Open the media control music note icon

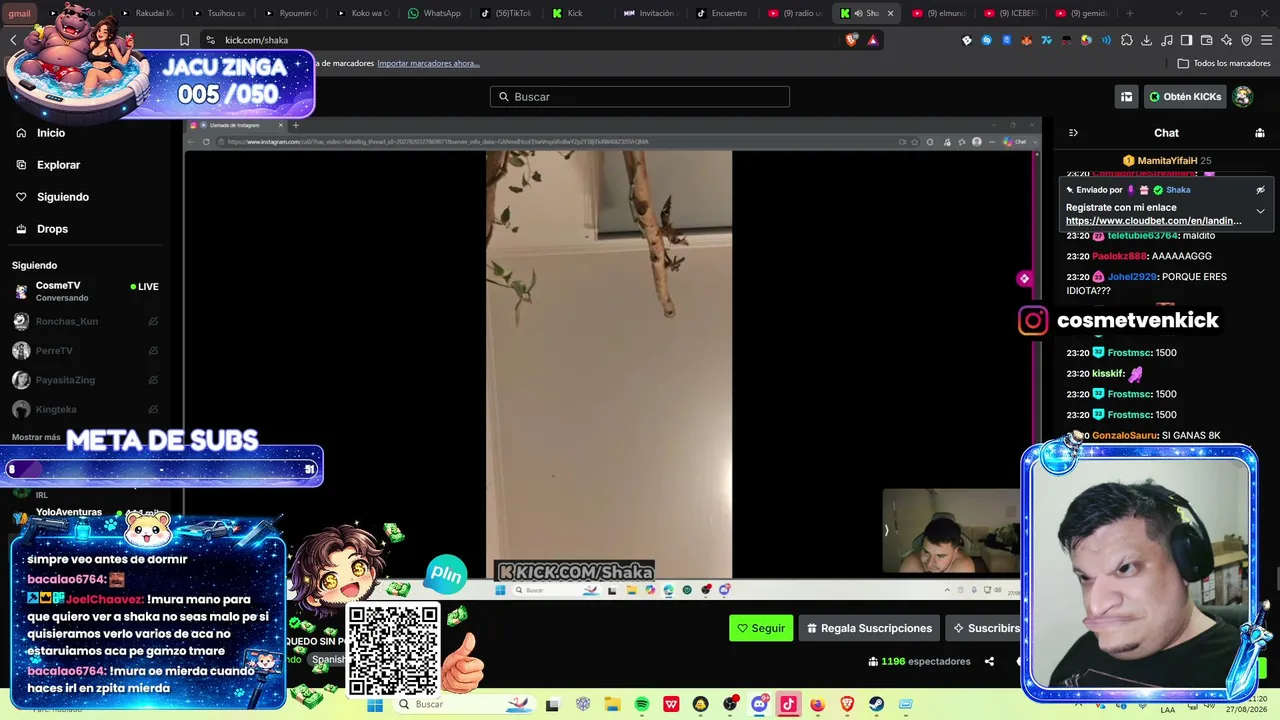point(1167,40)
